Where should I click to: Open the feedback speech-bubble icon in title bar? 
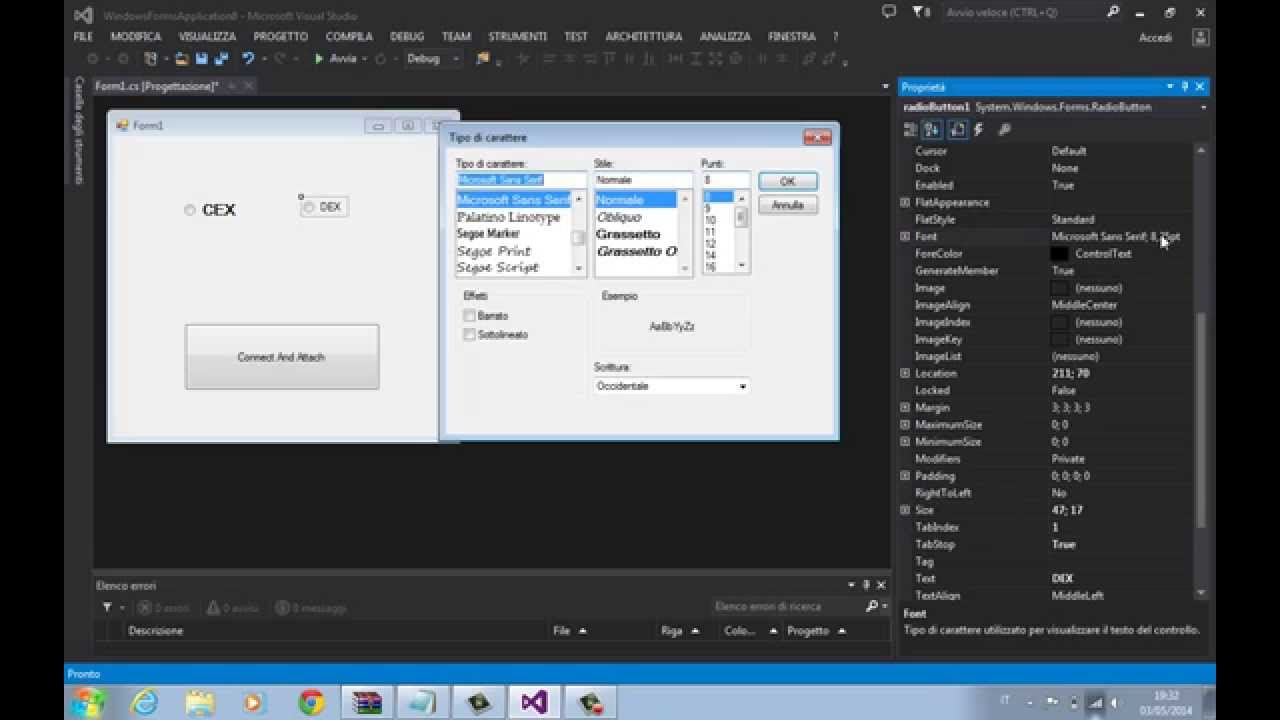889,12
